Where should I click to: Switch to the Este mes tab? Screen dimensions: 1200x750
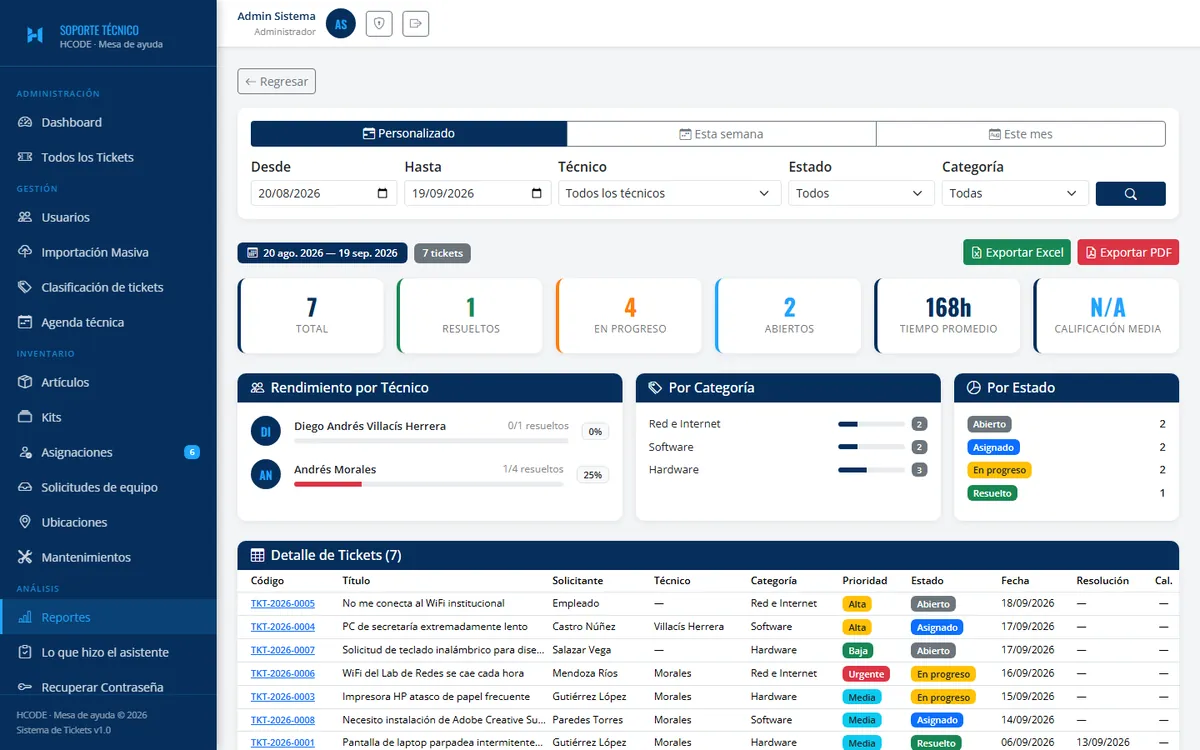pos(1021,134)
